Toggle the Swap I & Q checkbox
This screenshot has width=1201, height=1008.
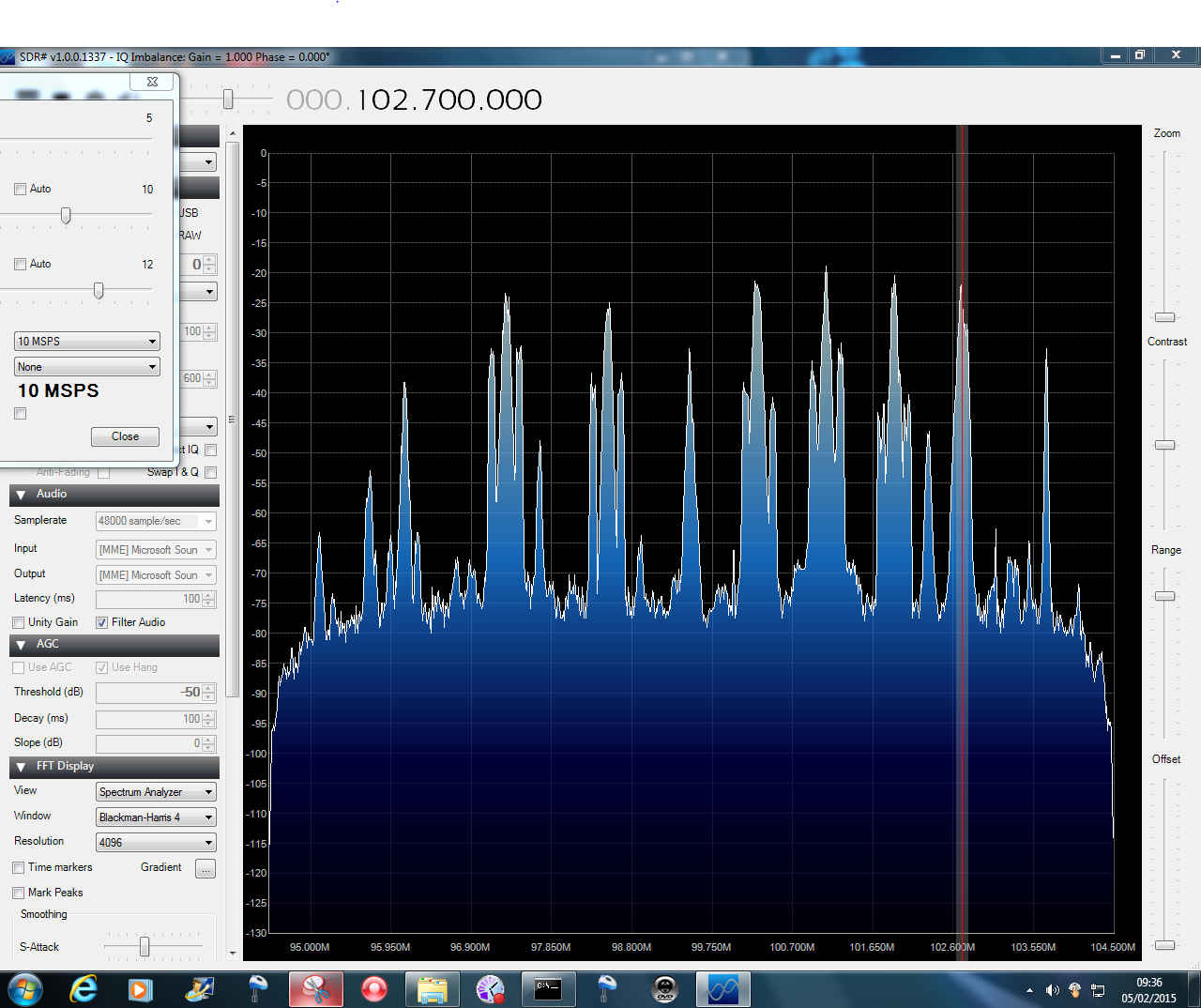(211, 472)
